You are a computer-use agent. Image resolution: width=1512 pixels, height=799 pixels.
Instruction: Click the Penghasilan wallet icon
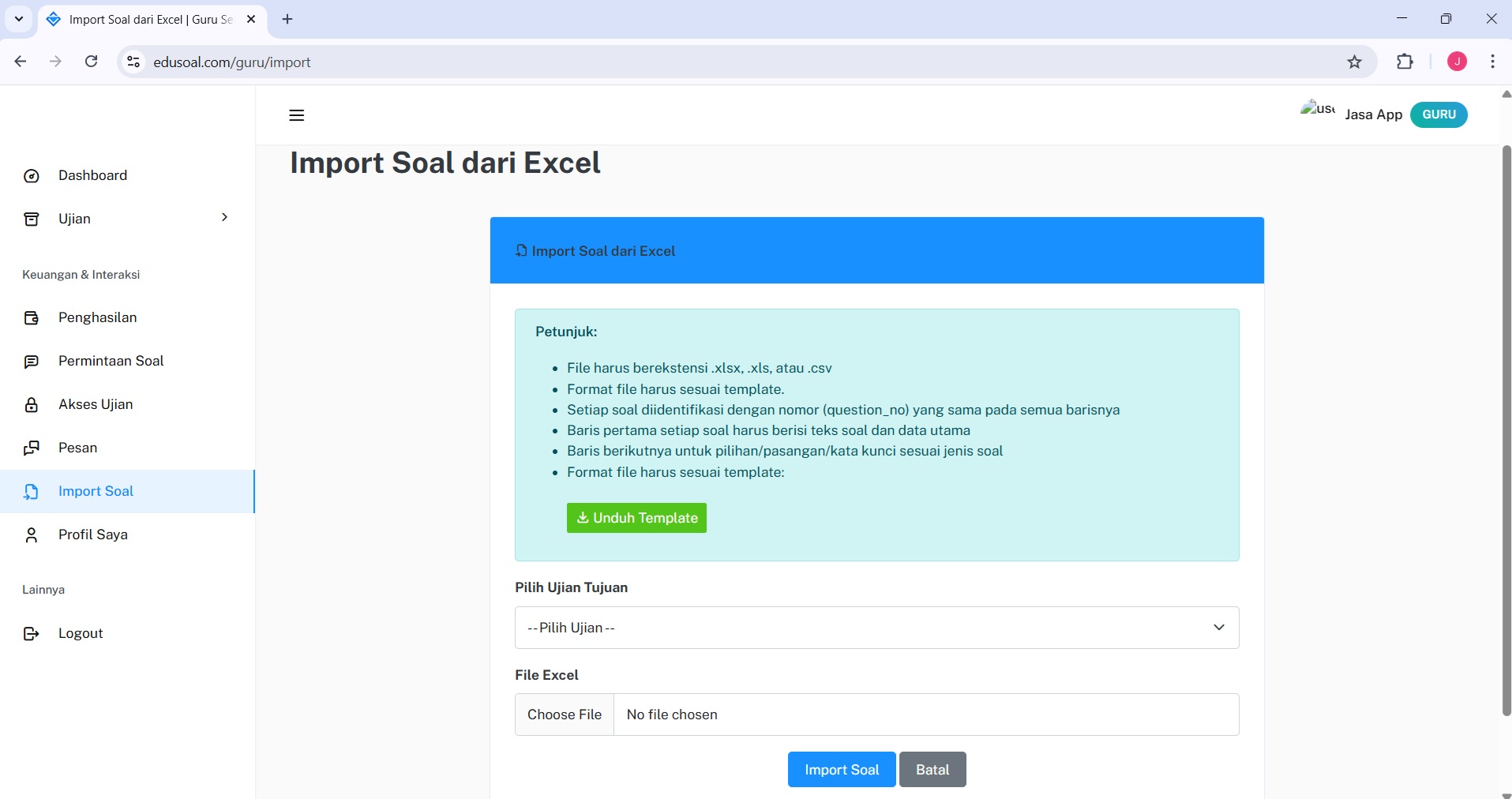32,318
